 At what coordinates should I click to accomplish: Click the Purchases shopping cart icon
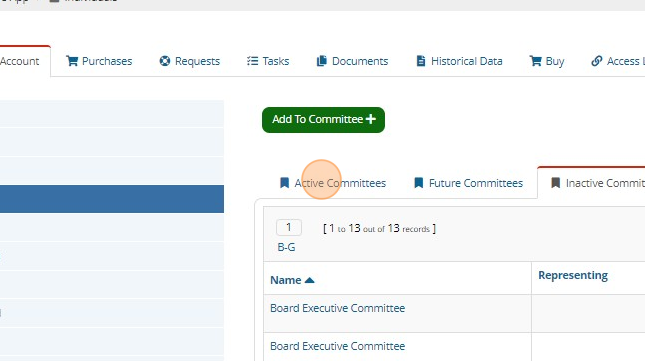tap(72, 61)
